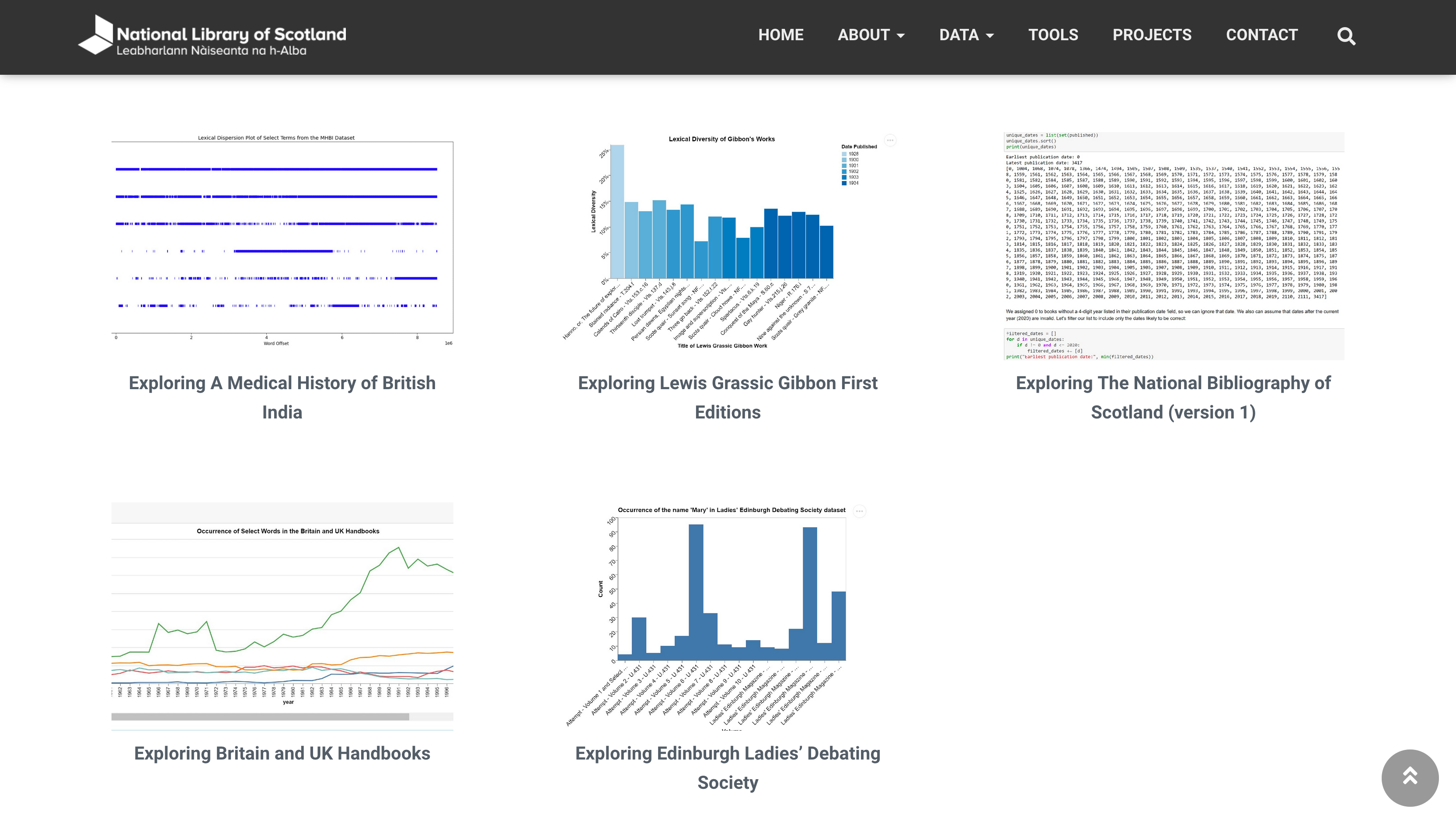Open Exploring Lewis Grassic Gibbon First Editions link
Viewport: 1456px width, 819px height.
728,397
